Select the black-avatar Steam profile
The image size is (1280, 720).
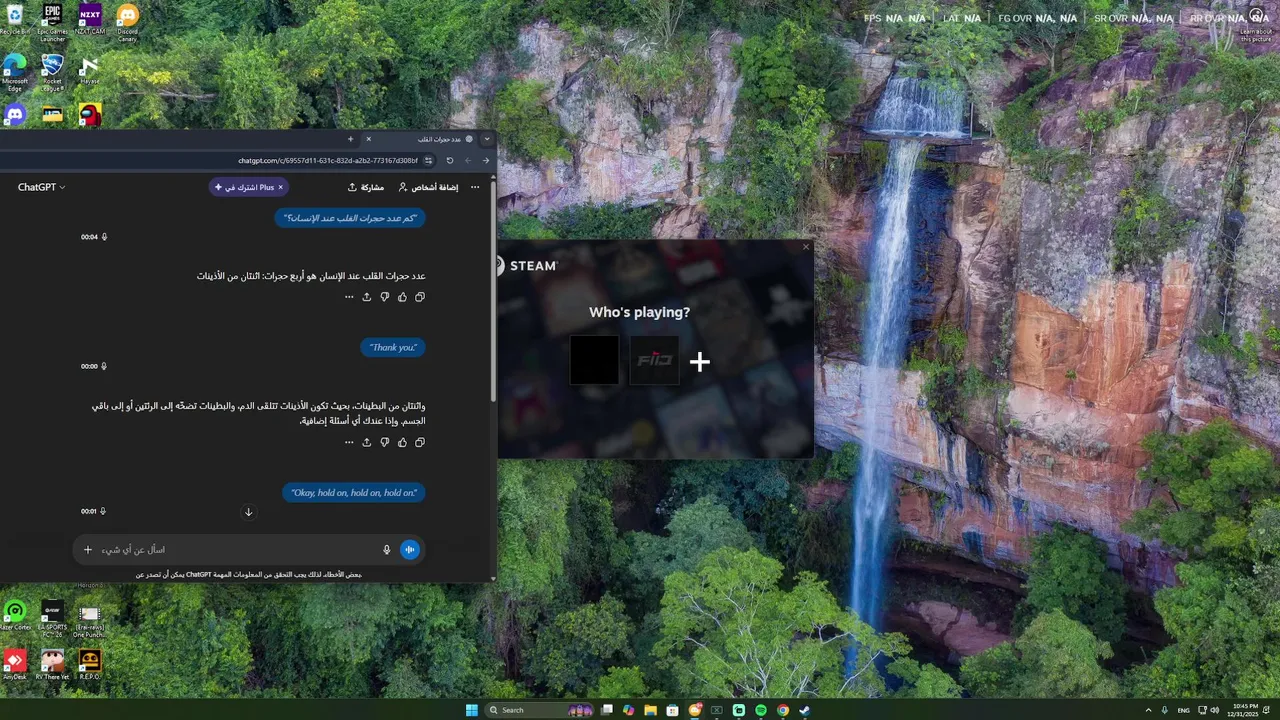pyautogui.click(x=594, y=360)
